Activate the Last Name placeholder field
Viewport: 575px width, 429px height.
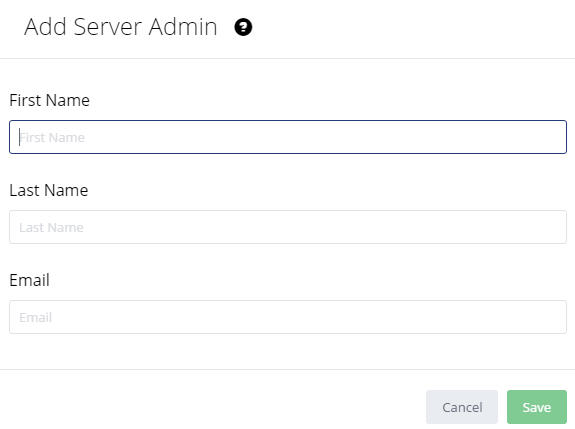click(x=288, y=227)
